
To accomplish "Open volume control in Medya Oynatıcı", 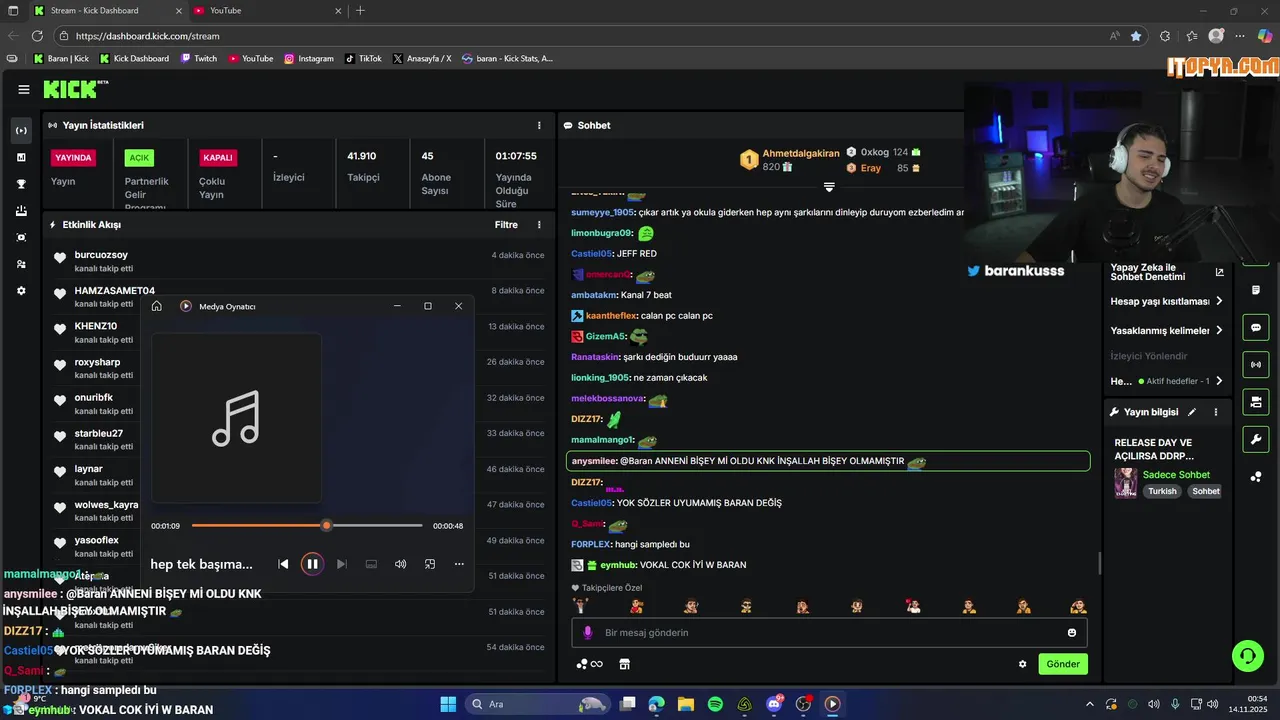I will click(x=400, y=564).
